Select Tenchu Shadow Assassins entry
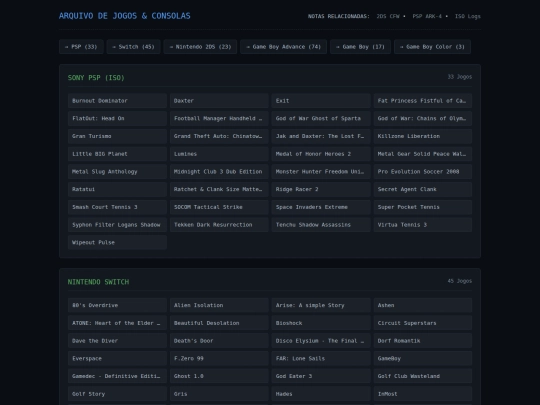540x405 pixels. pos(321,225)
